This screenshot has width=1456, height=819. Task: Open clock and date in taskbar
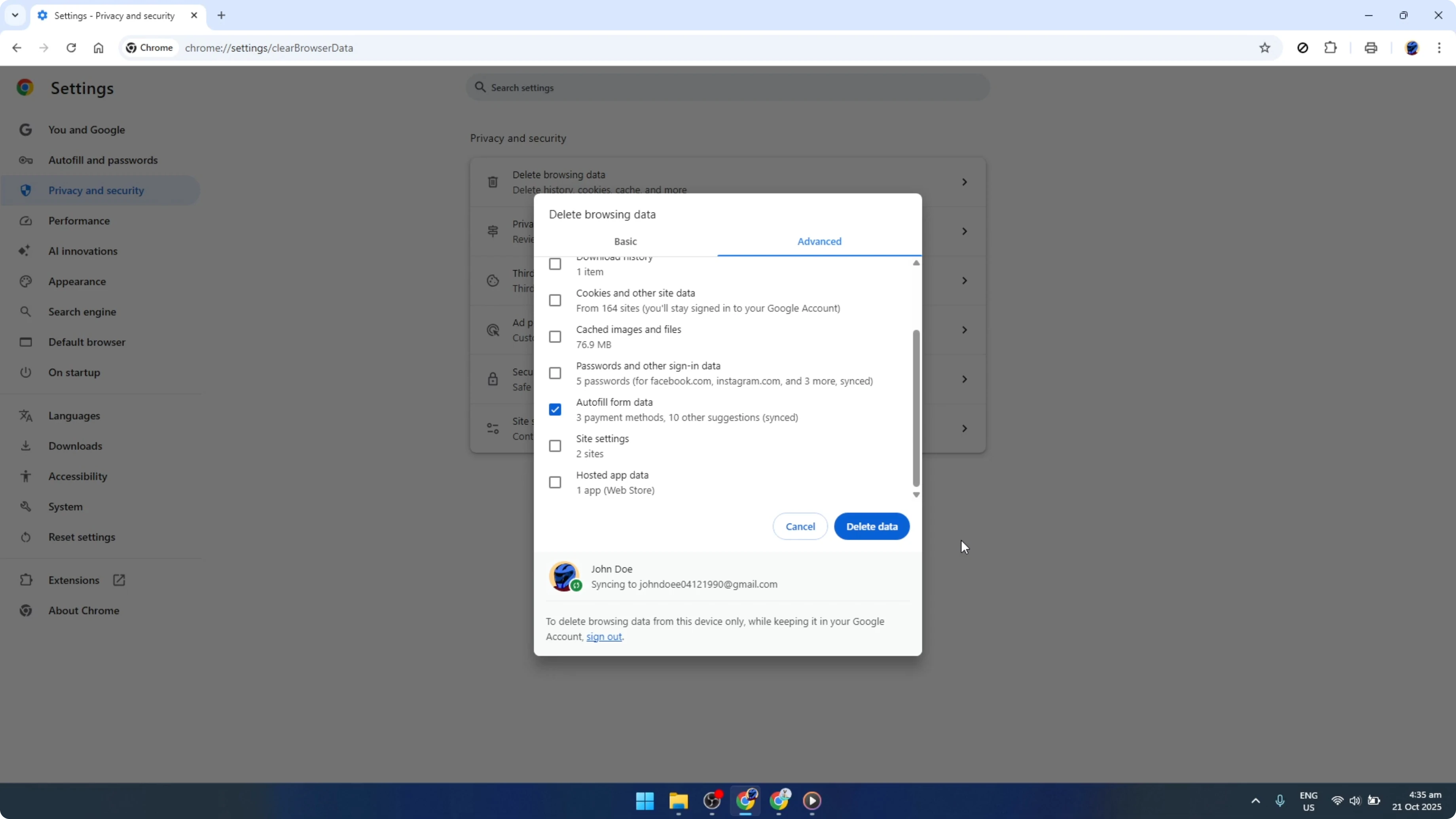tap(1416, 801)
